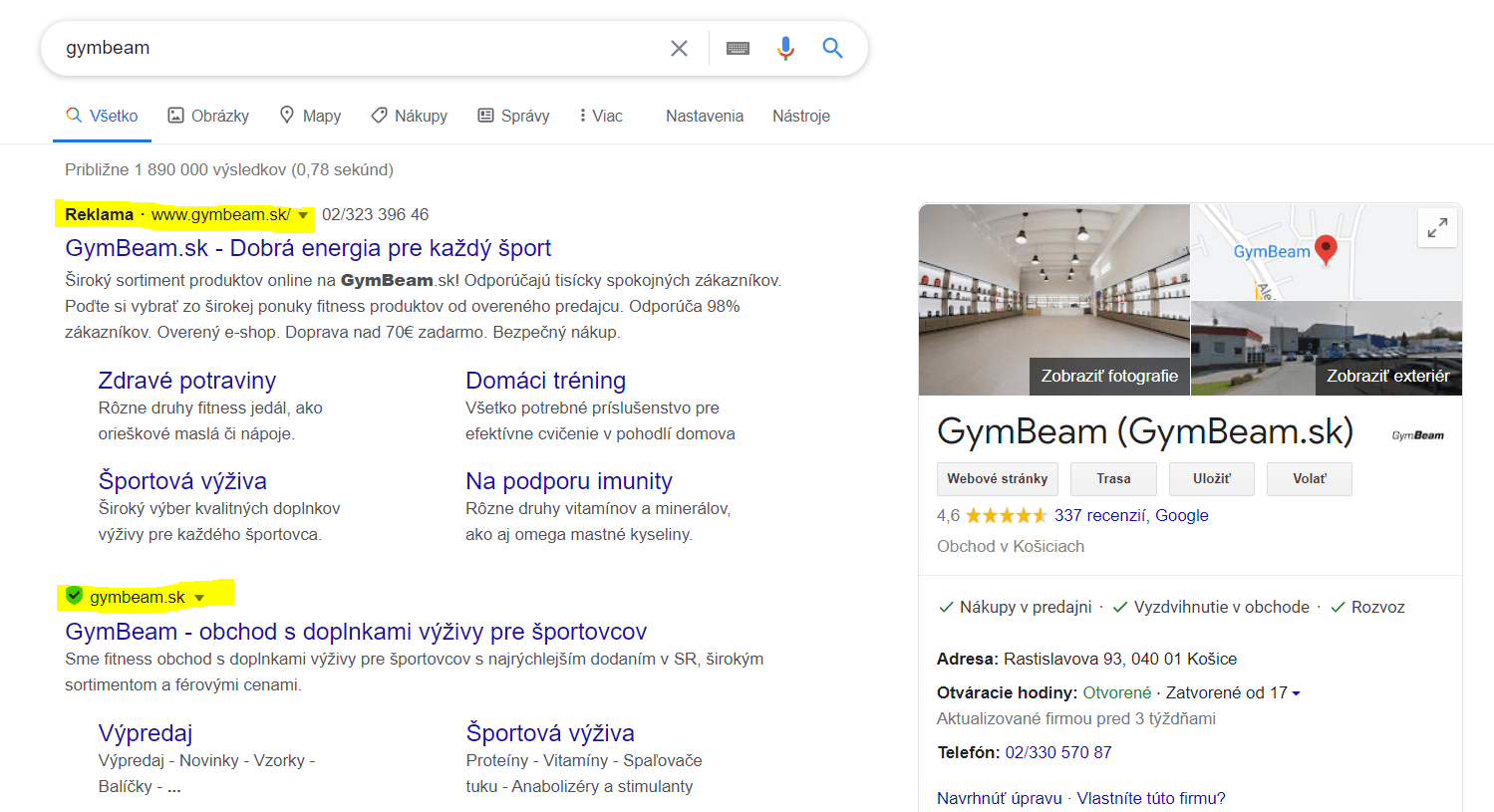Open the dropdown arrow next to gymbeam.sk result
1494x812 pixels.
199,598
